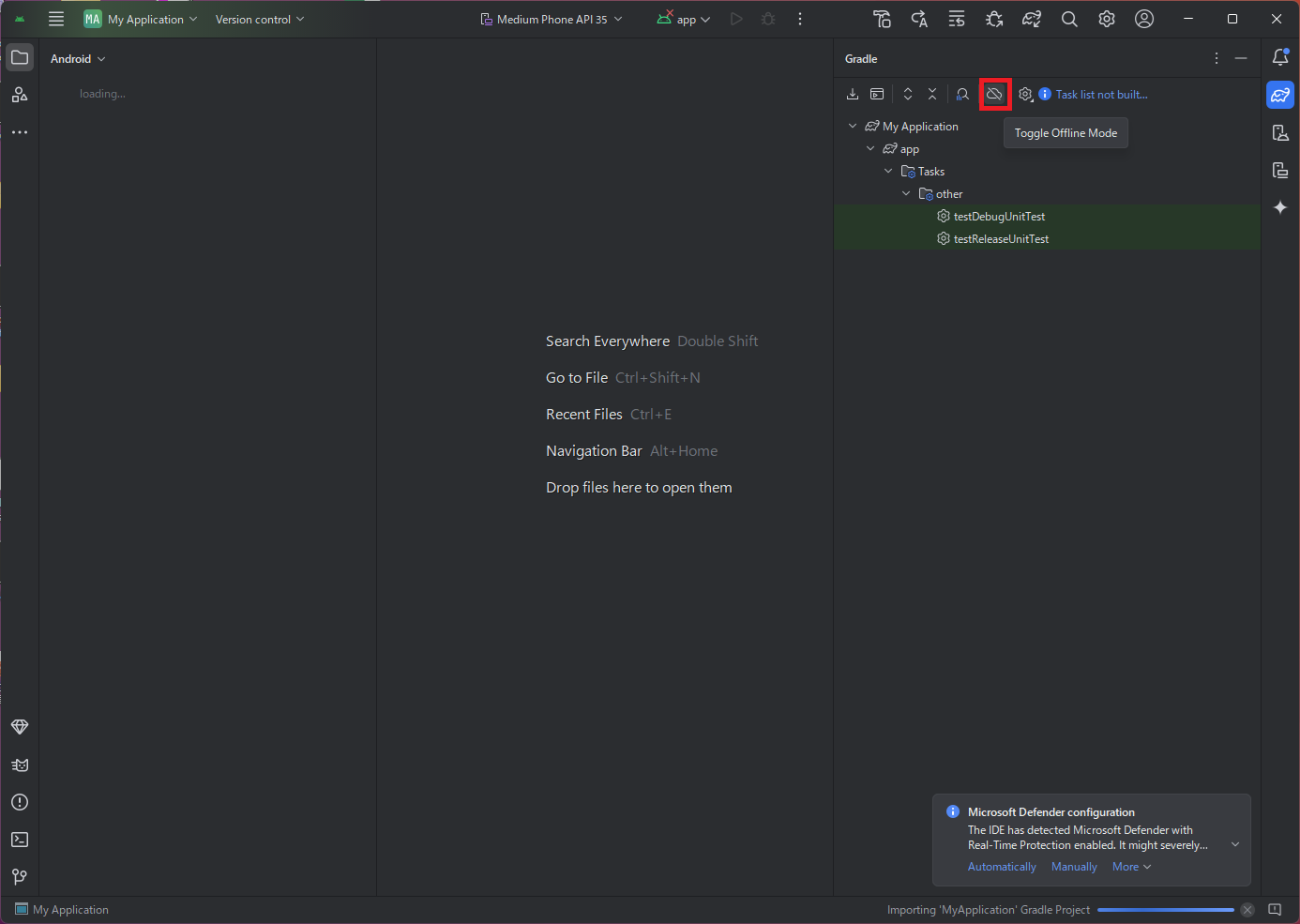Click Sync Gradle project download icon

[853, 95]
